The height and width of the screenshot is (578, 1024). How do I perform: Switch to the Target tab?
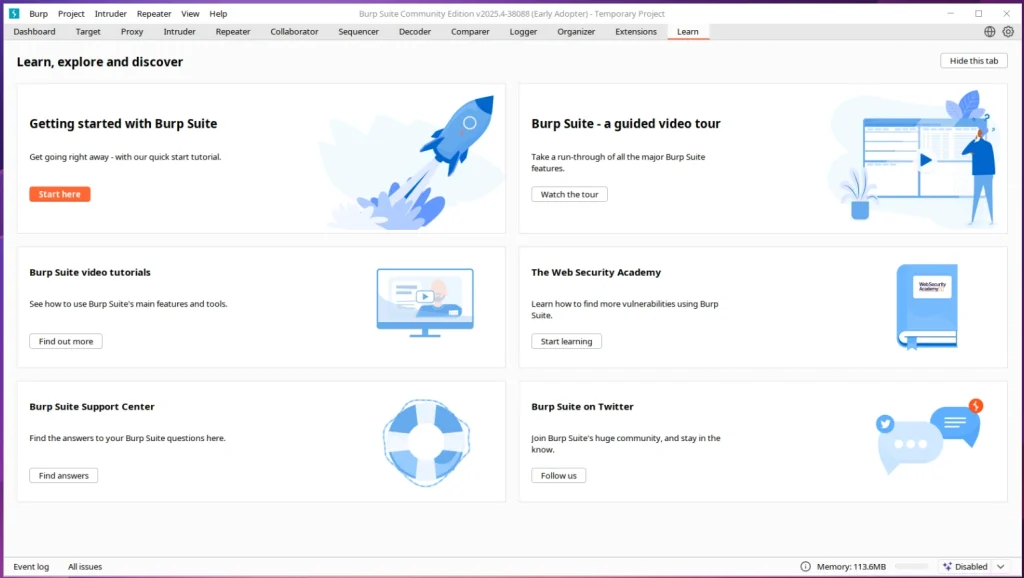(88, 31)
